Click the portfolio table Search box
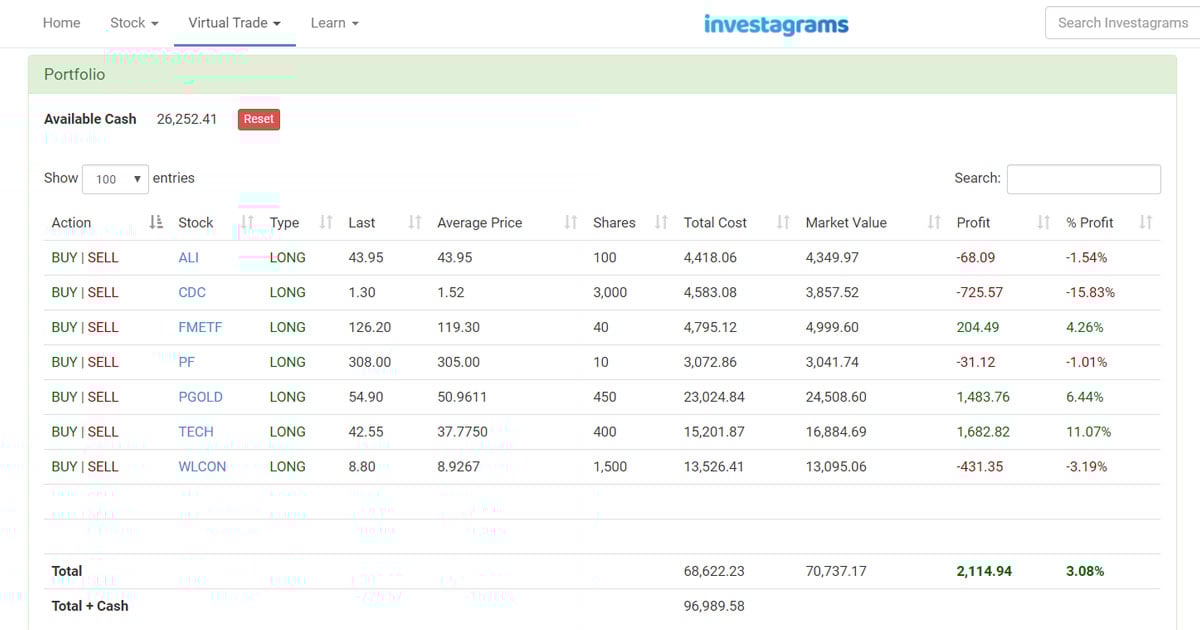The image size is (1200, 630). point(1083,179)
